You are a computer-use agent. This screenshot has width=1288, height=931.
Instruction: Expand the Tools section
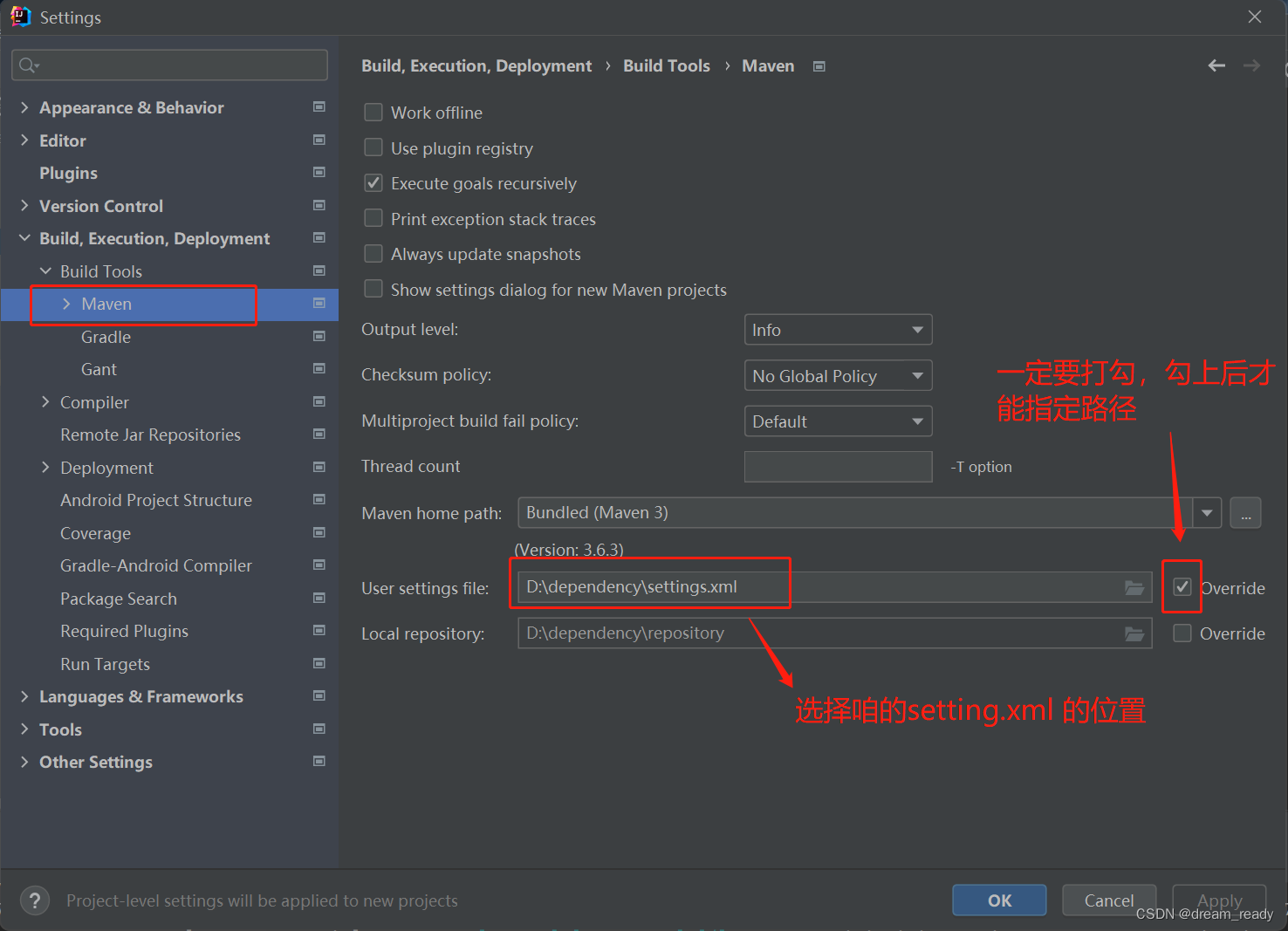click(x=24, y=729)
